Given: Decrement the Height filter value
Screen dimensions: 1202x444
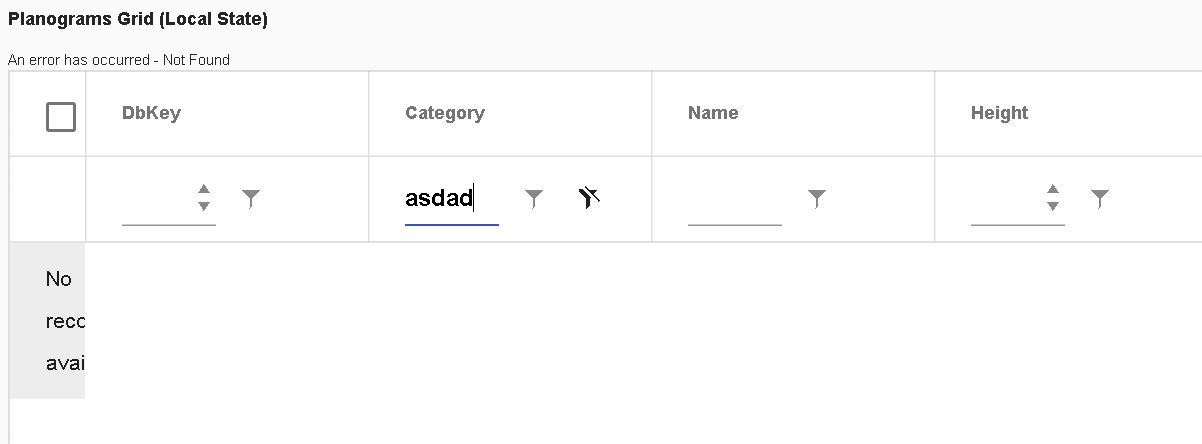Looking at the screenshot, I should point(1053,206).
